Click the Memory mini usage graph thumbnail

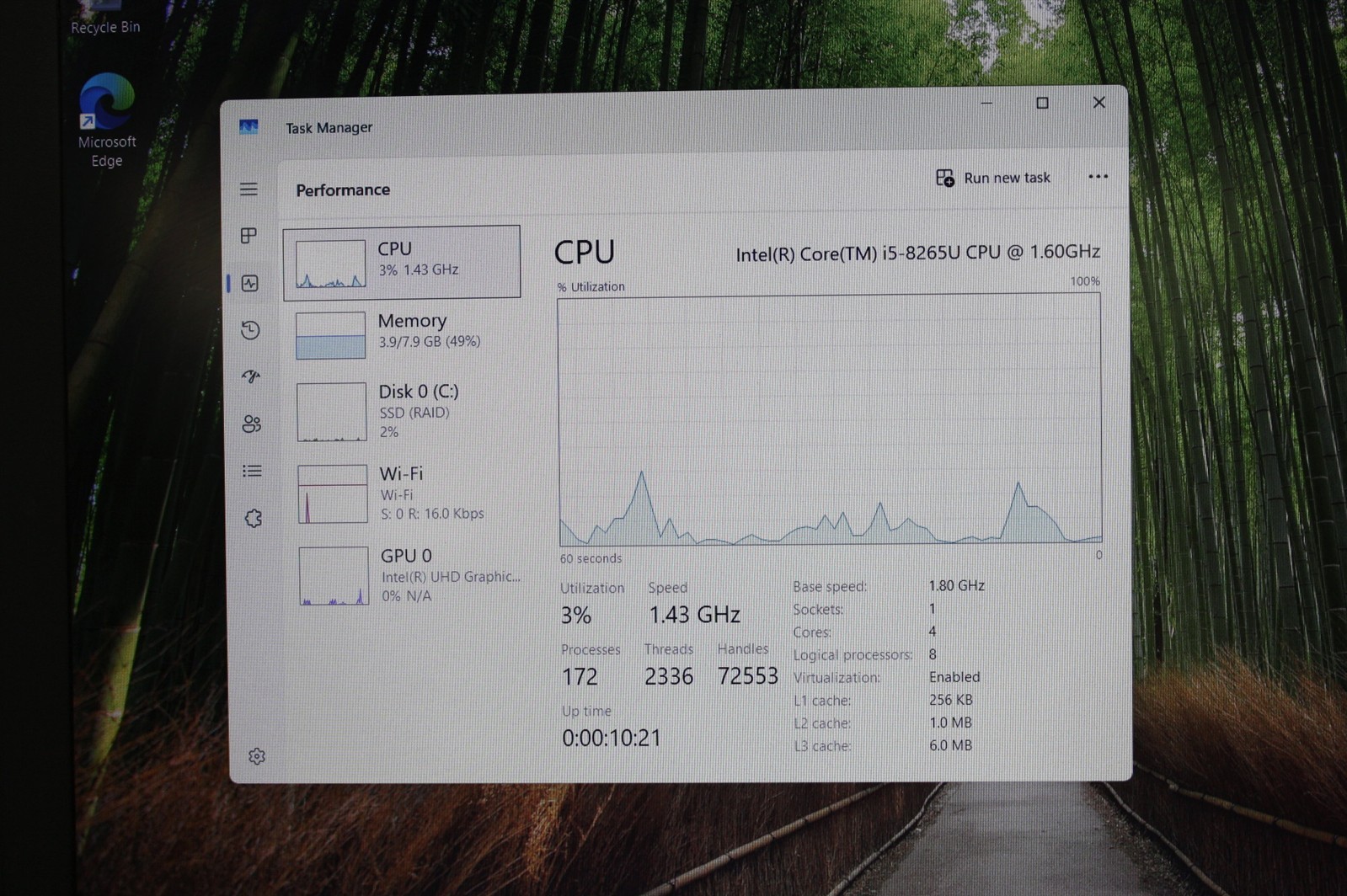click(330, 335)
